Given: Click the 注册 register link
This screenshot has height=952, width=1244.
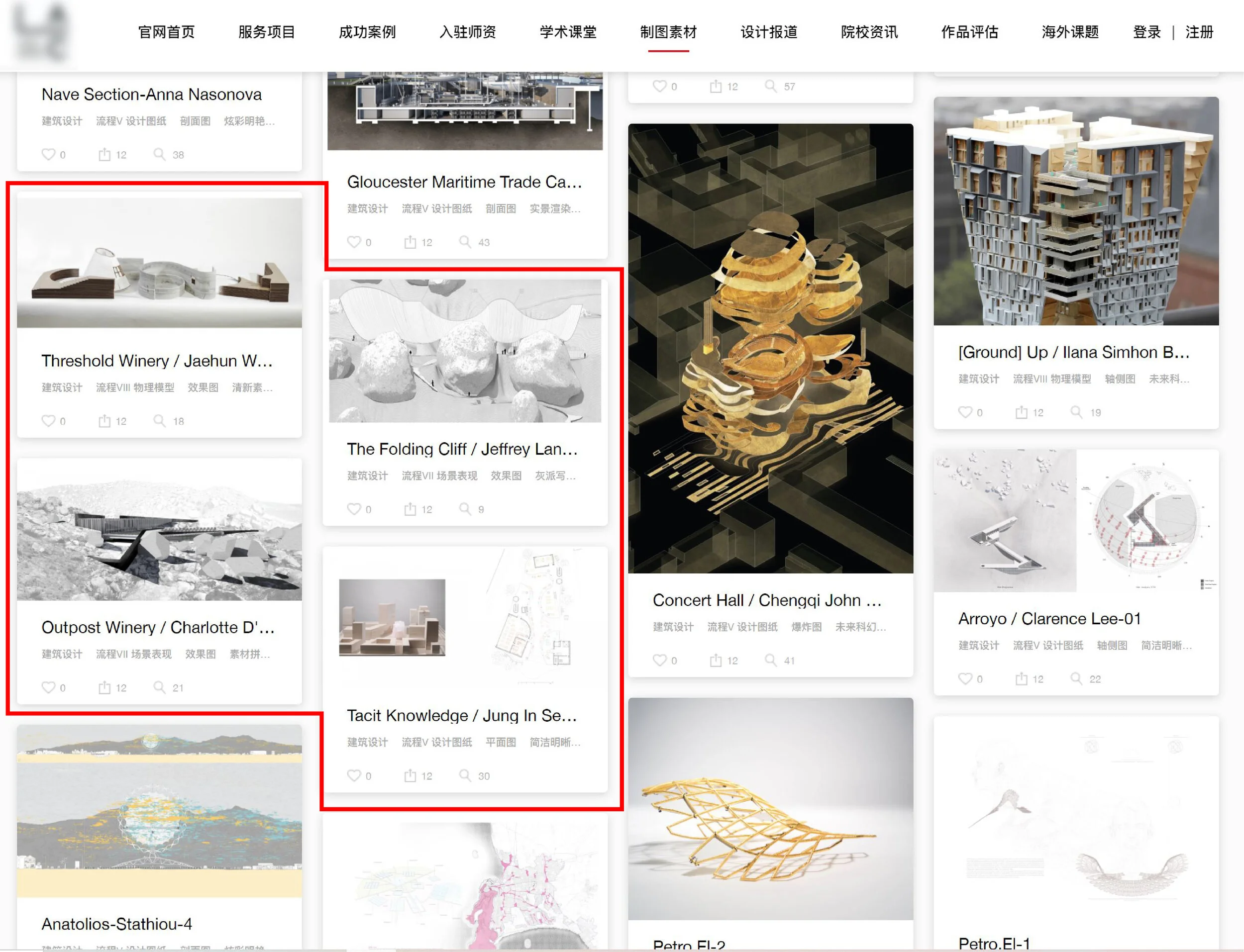Looking at the screenshot, I should pyautogui.click(x=1199, y=32).
